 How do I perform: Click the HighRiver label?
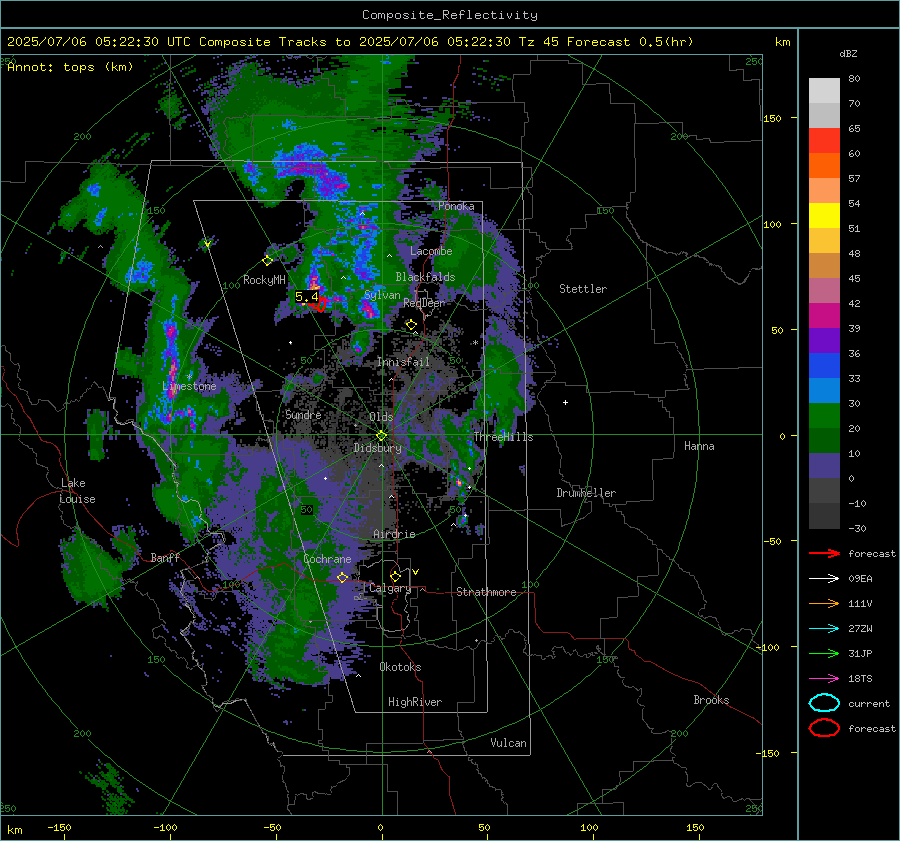click(x=415, y=702)
